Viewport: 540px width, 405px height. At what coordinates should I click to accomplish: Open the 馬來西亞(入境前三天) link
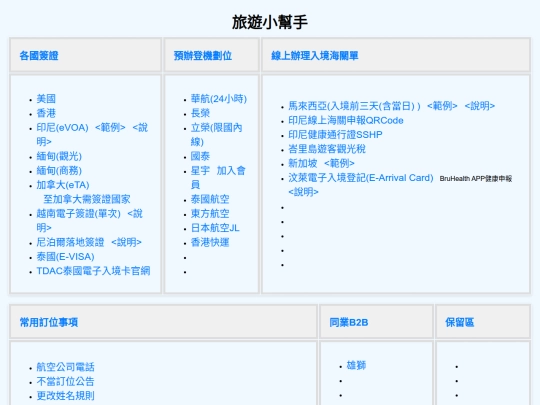click(354, 106)
